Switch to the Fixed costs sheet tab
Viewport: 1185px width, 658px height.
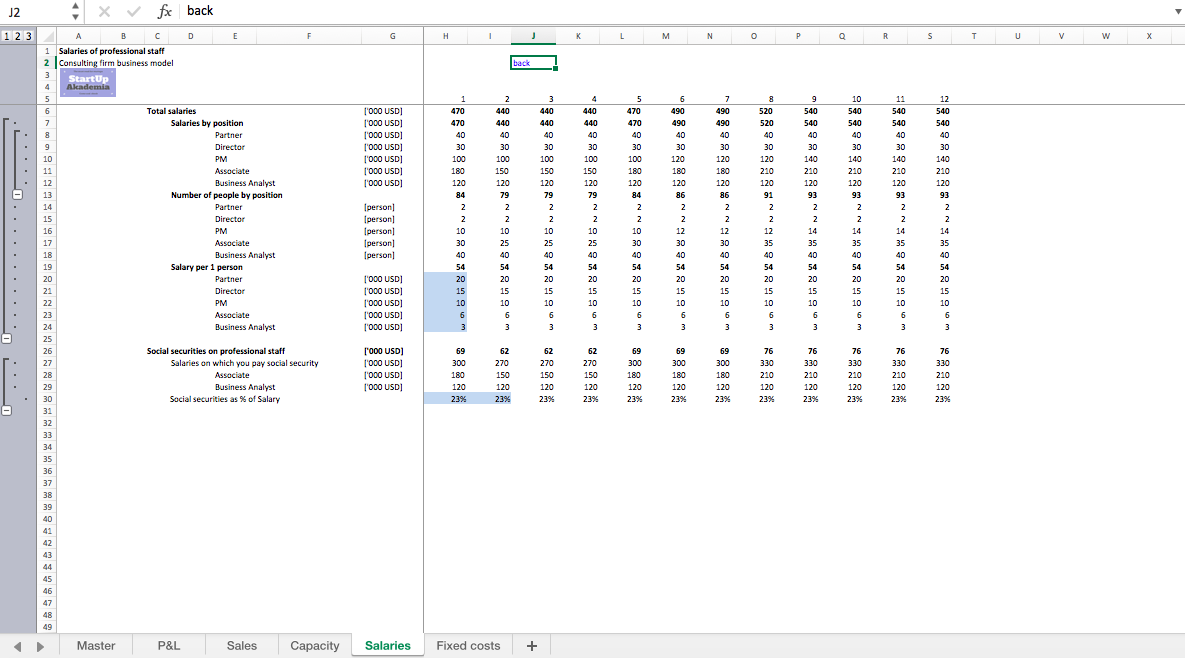pyautogui.click(x=467, y=645)
